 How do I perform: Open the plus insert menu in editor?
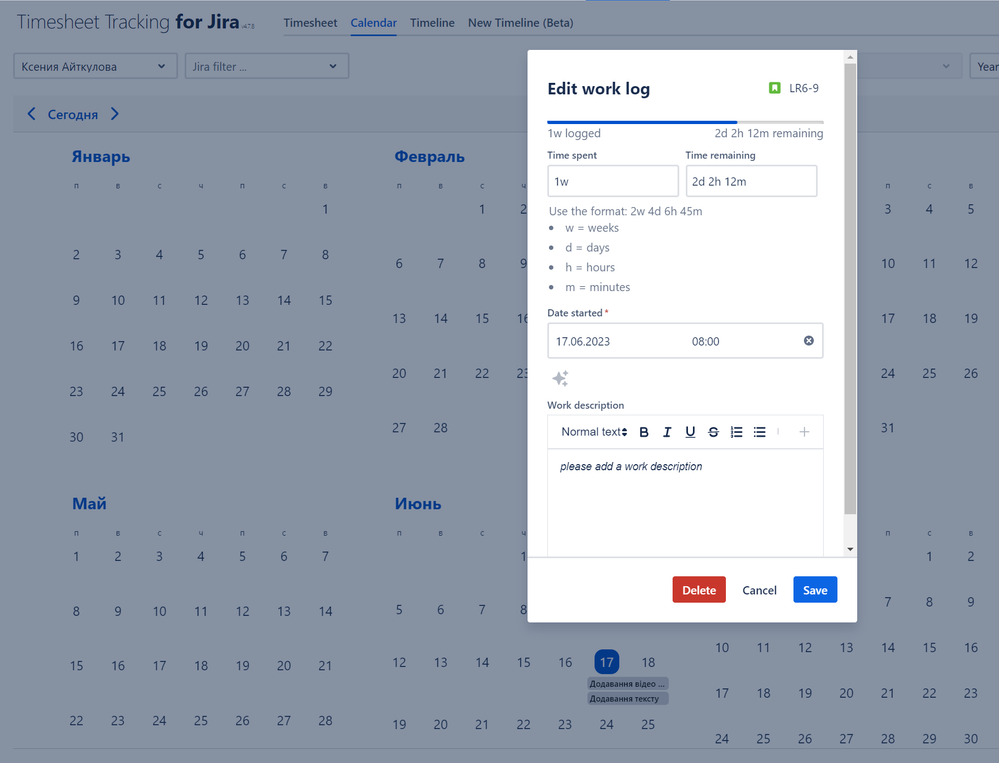pos(804,432)
